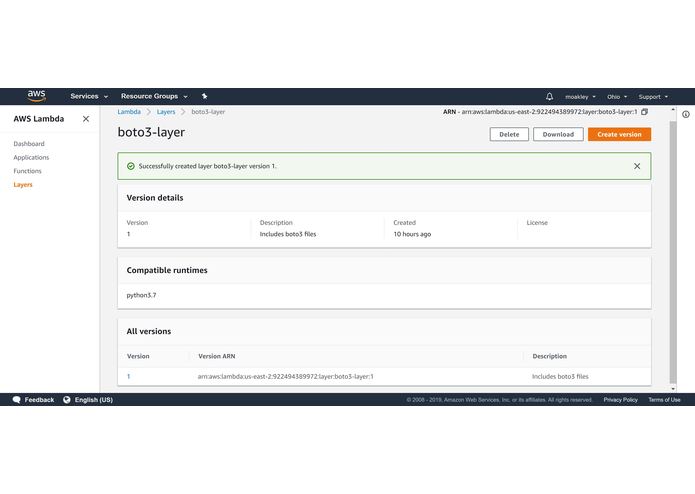This screenshot has height=494, width=695.
Task: Click the Feedback speech bubble icon
Action: tap(16, 400)
